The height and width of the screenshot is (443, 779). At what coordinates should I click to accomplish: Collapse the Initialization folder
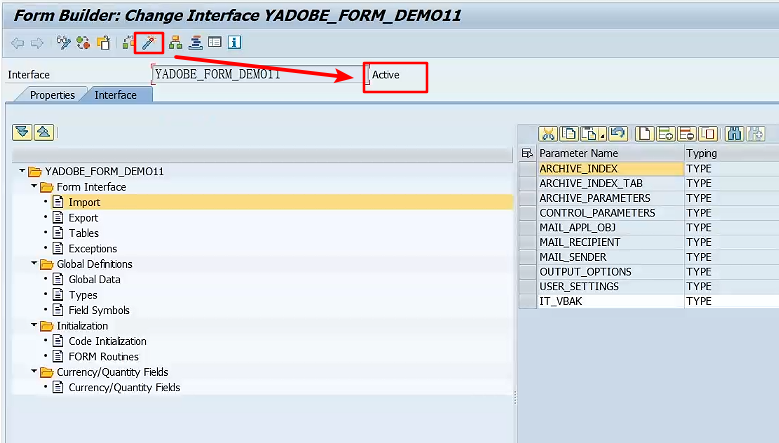(x=35, y=326)
